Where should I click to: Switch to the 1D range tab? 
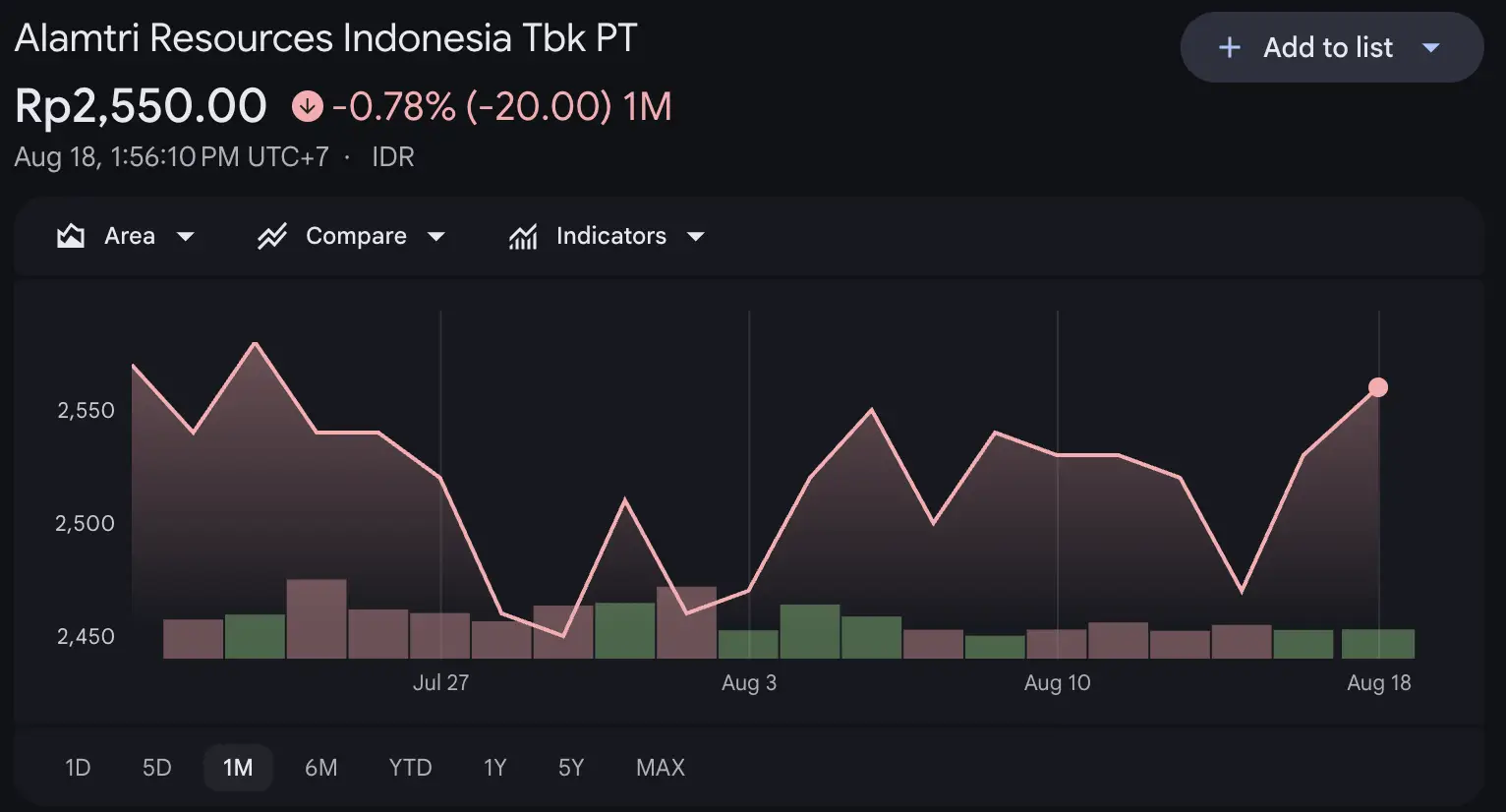pyautogui.click(x=78, y=768)
